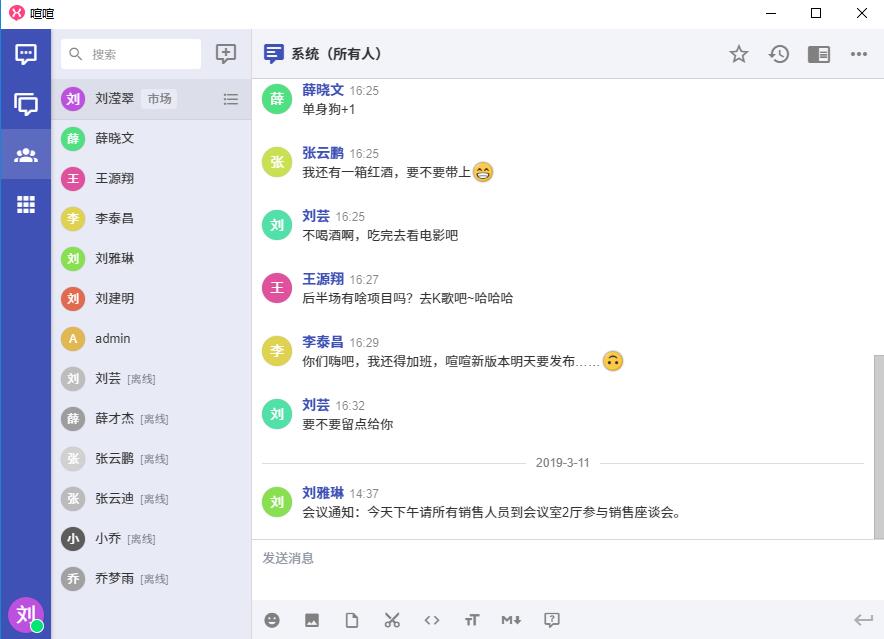Open chat history with clock icon
Viewport: 884px width, 639px height.
pyautogui.click(x=779, y=54)
